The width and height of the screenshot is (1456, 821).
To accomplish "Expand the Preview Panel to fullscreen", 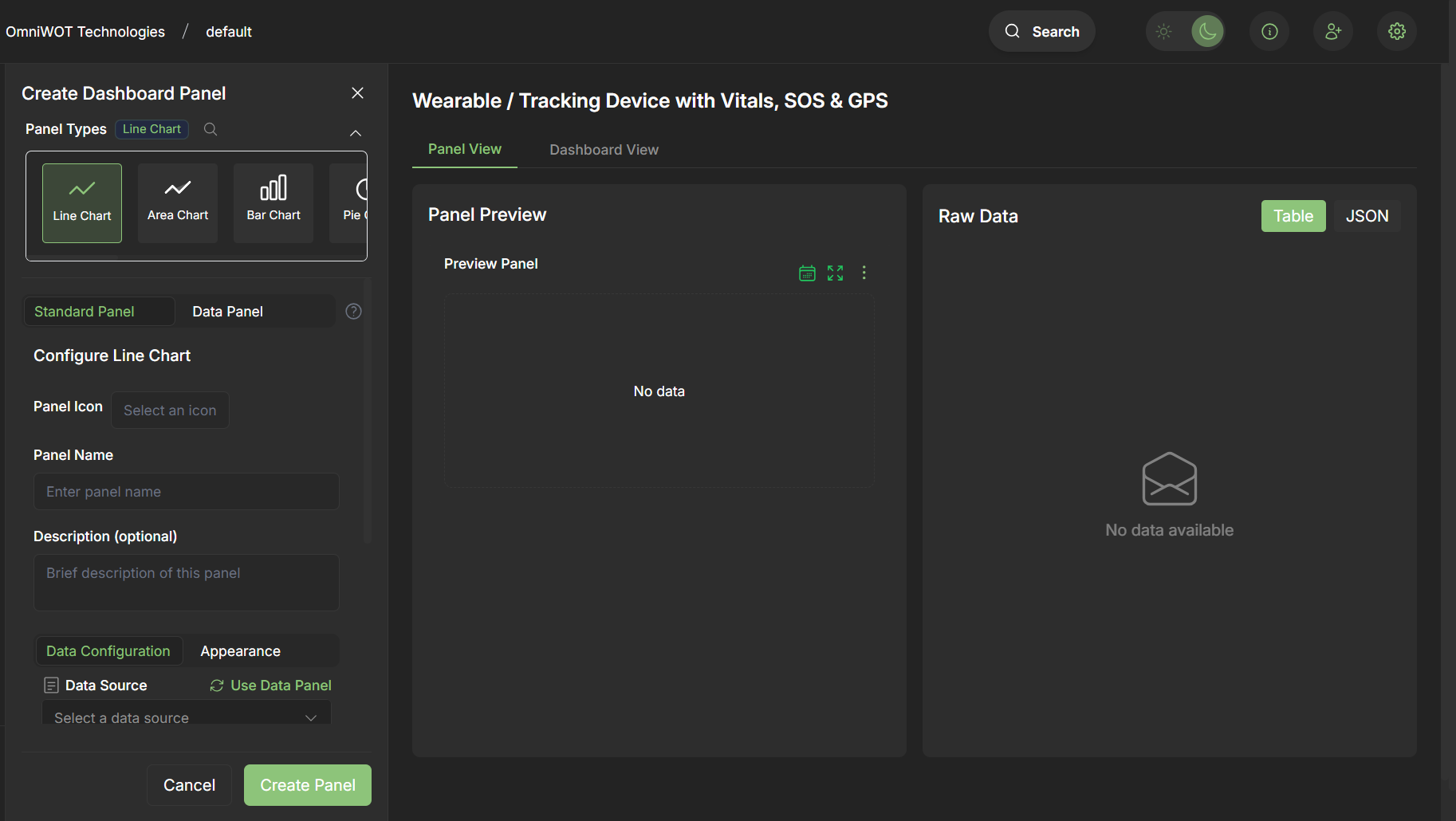I will 835,273.
